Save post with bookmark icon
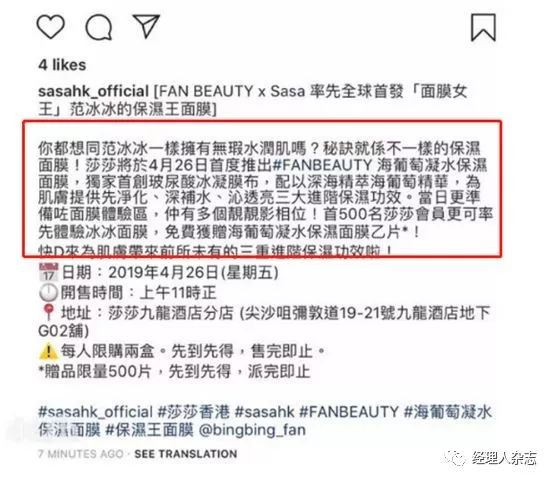This screenshot has width=554, height=482. pos(483,27)
